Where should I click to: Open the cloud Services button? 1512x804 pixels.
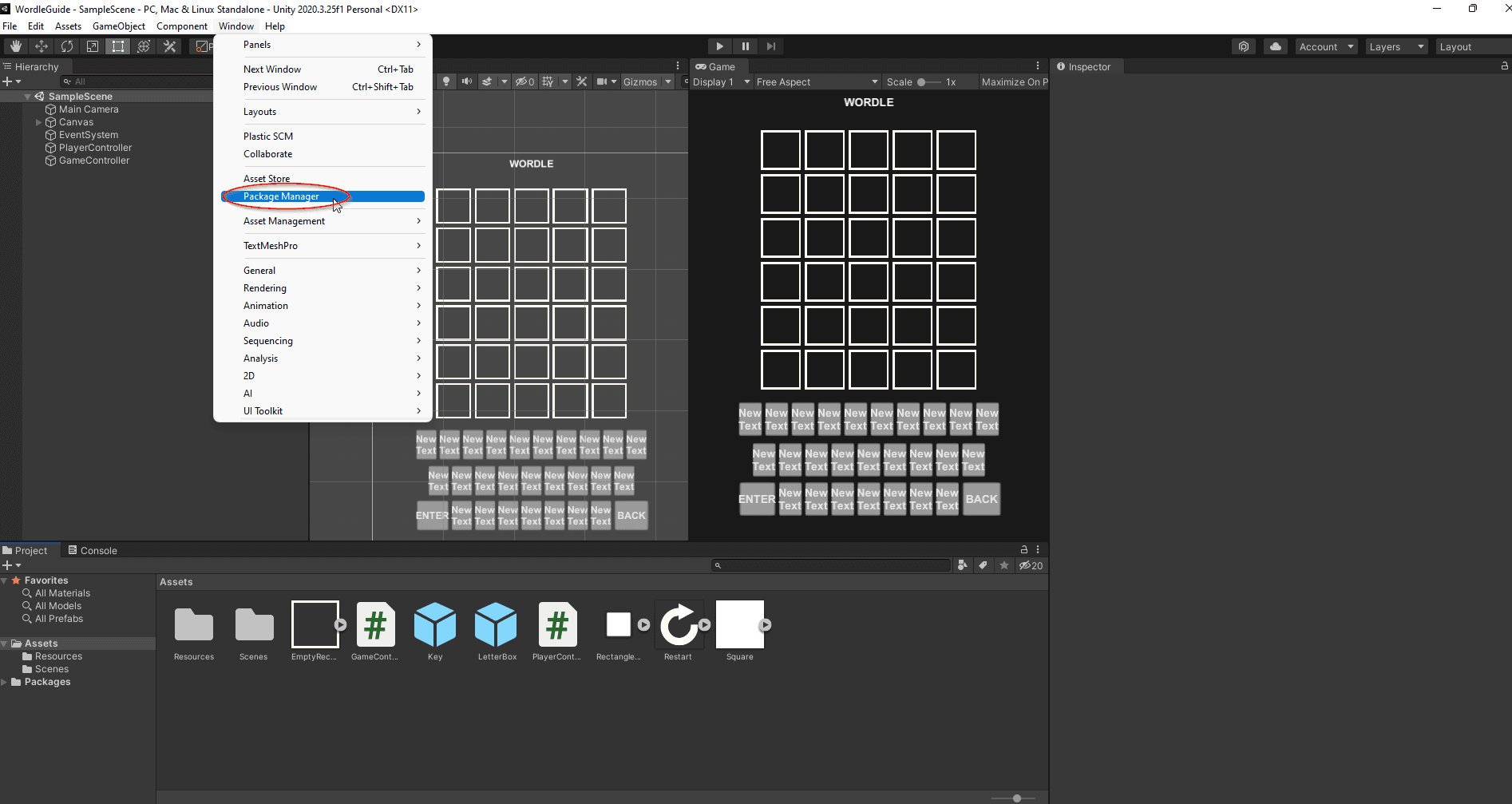click(1275, 46)
